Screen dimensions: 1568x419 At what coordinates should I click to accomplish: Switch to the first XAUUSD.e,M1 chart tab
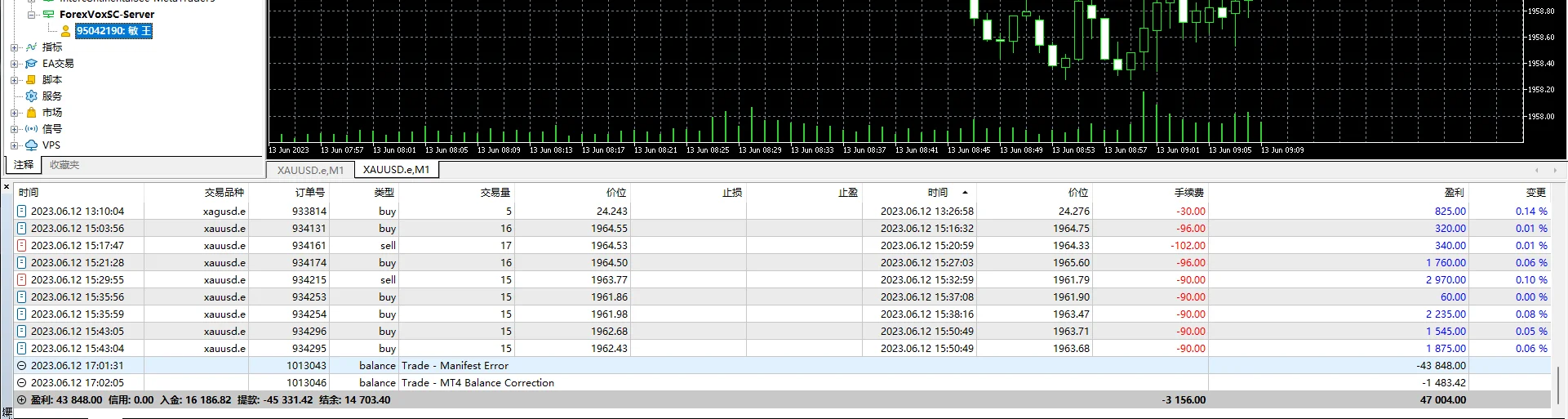point(310,170)
